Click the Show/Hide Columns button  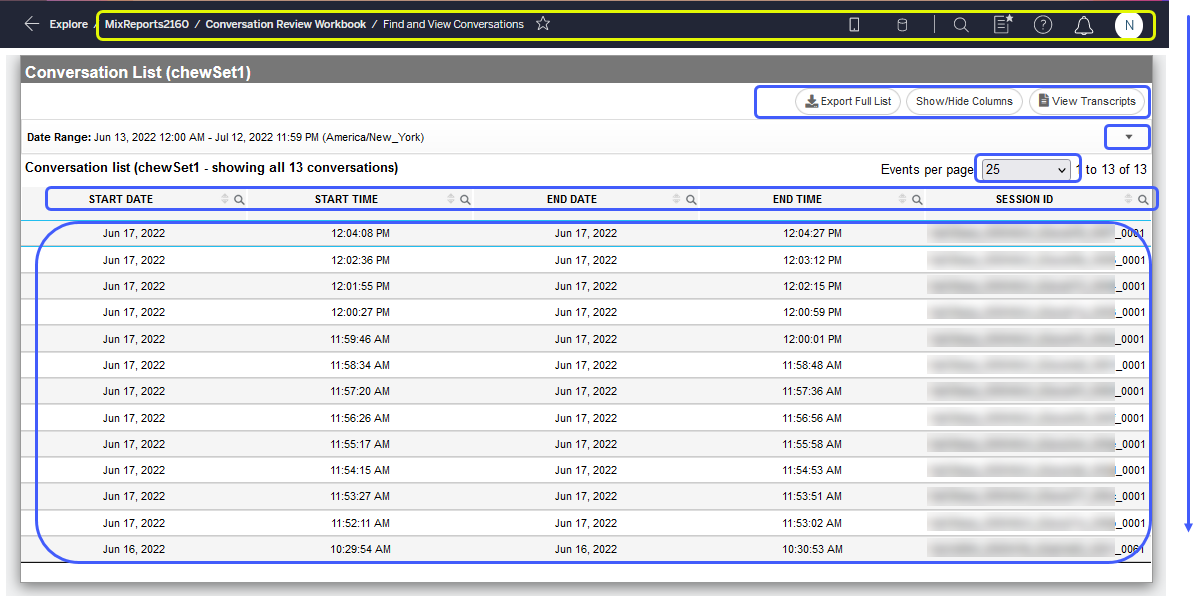click(963, 101)
